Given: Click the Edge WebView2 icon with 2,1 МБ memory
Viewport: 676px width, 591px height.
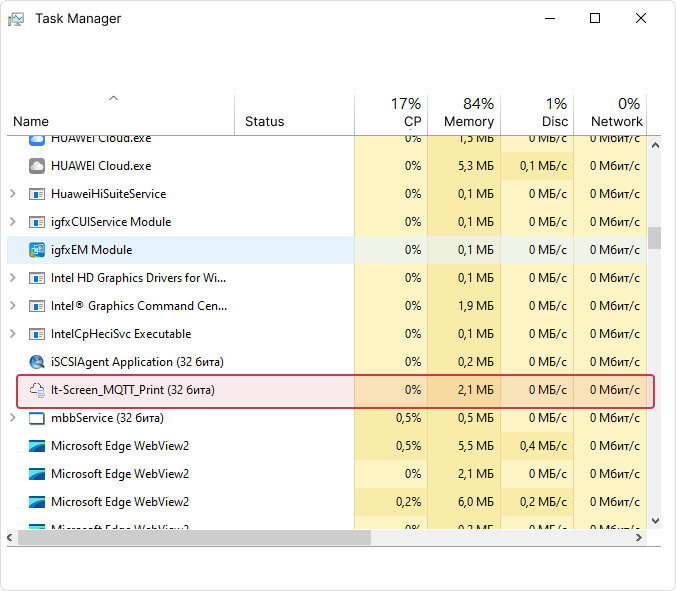Looking at the screenshot, I should pos(37,474).
